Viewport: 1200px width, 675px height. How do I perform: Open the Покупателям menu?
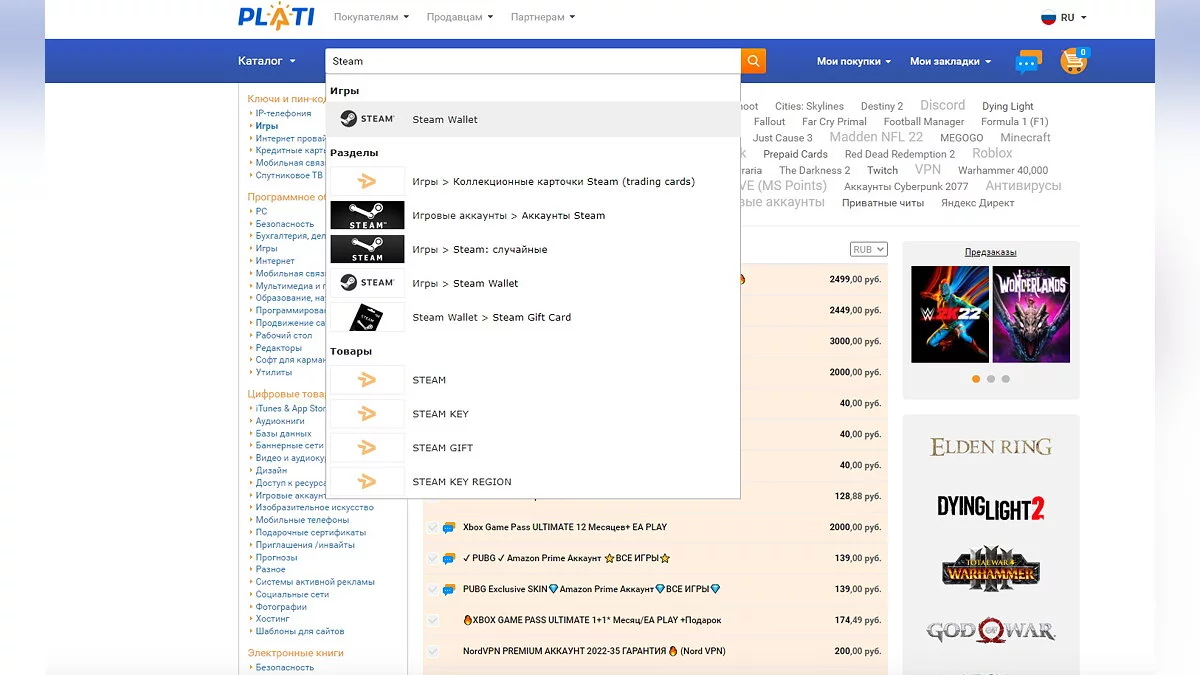pyautogui.click(x=371, y=17)
